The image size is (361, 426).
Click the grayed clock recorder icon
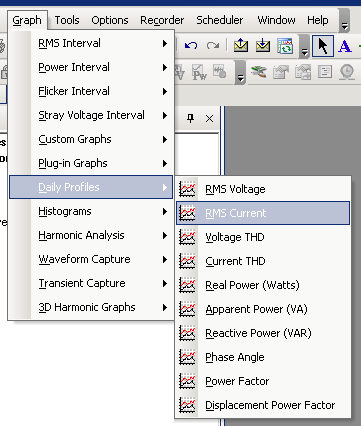(x=347, y=72)
